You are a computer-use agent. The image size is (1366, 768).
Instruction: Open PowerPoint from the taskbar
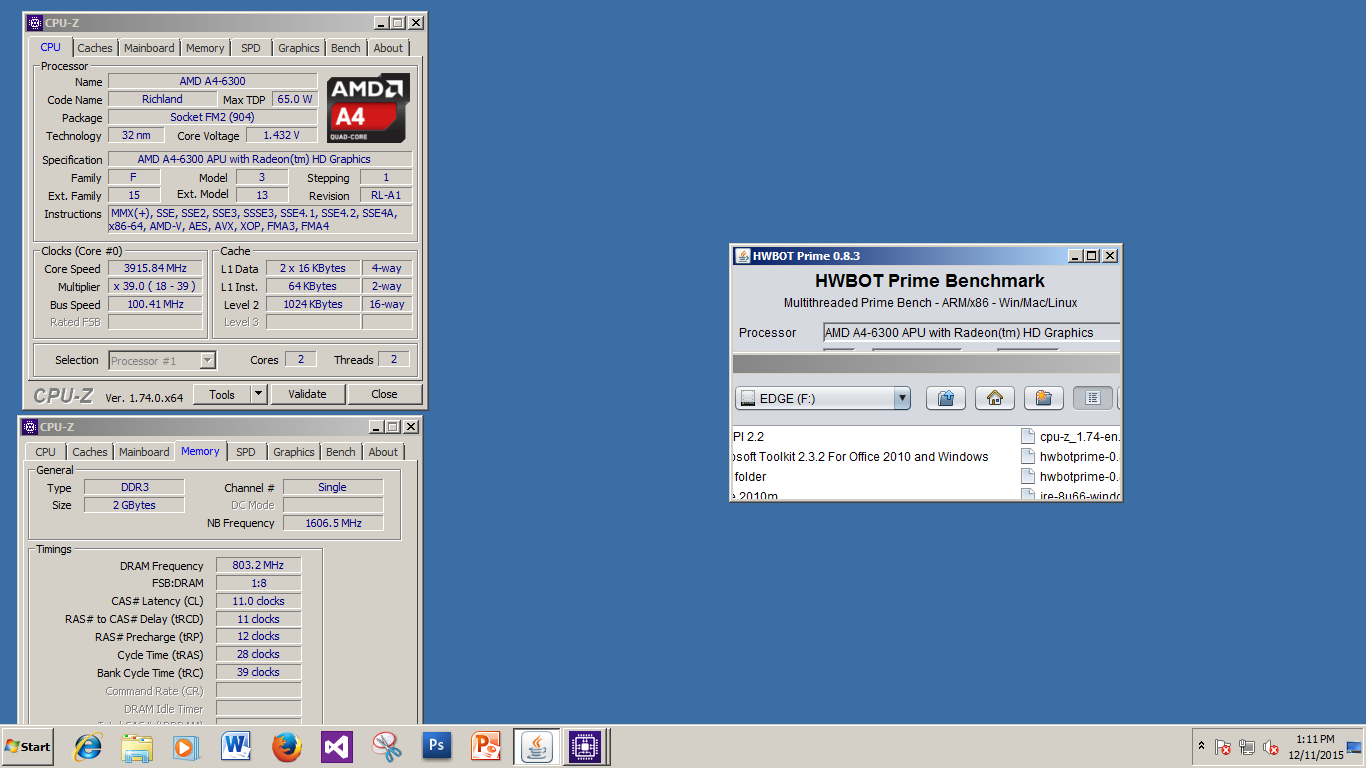pos(486,746)
